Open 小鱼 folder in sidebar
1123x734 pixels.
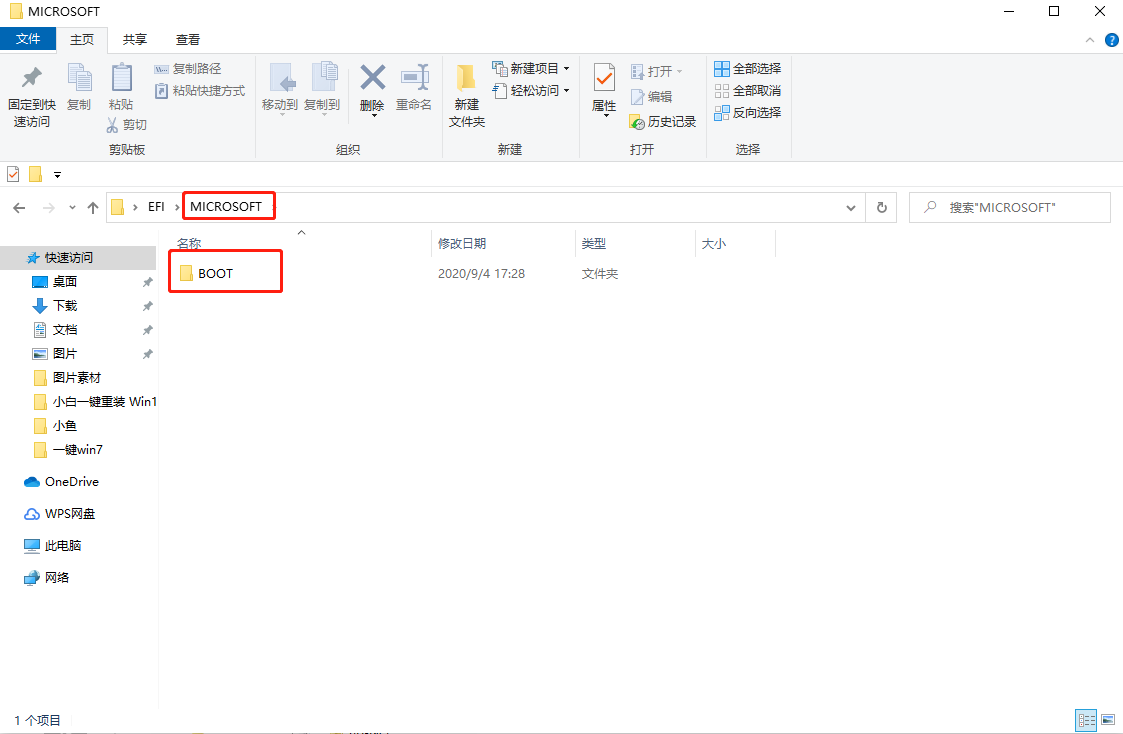click(x=64, y=426)
